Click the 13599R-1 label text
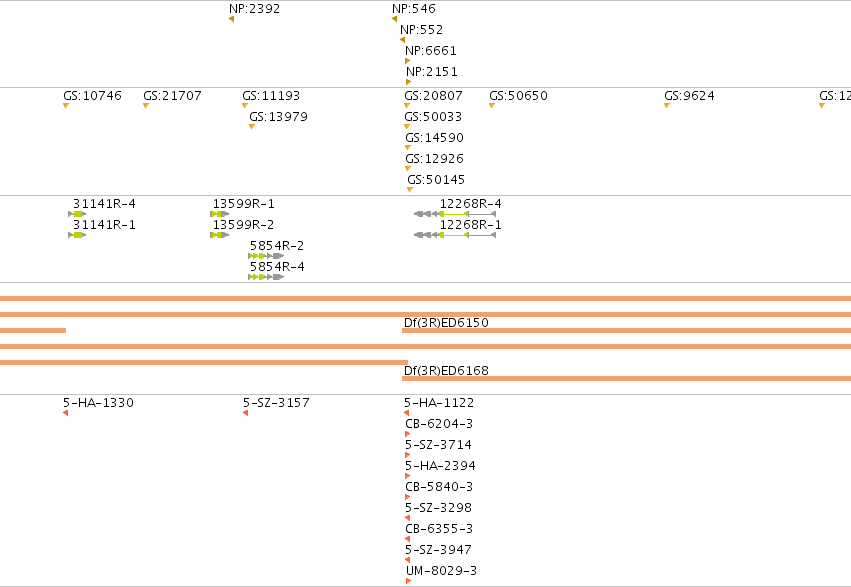 point(244,204)
